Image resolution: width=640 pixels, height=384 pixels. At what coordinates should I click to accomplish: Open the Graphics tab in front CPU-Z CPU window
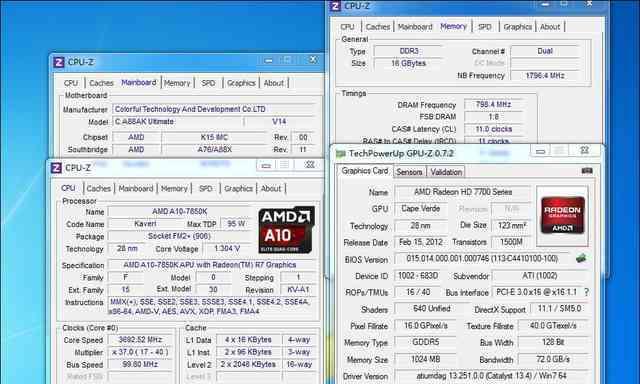[238, 189]
